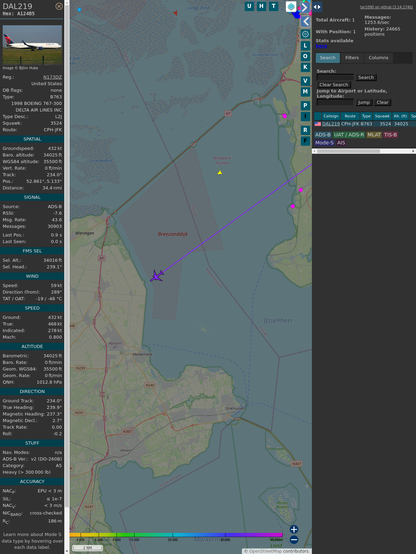Click the P persistence button

pos(305,105)
